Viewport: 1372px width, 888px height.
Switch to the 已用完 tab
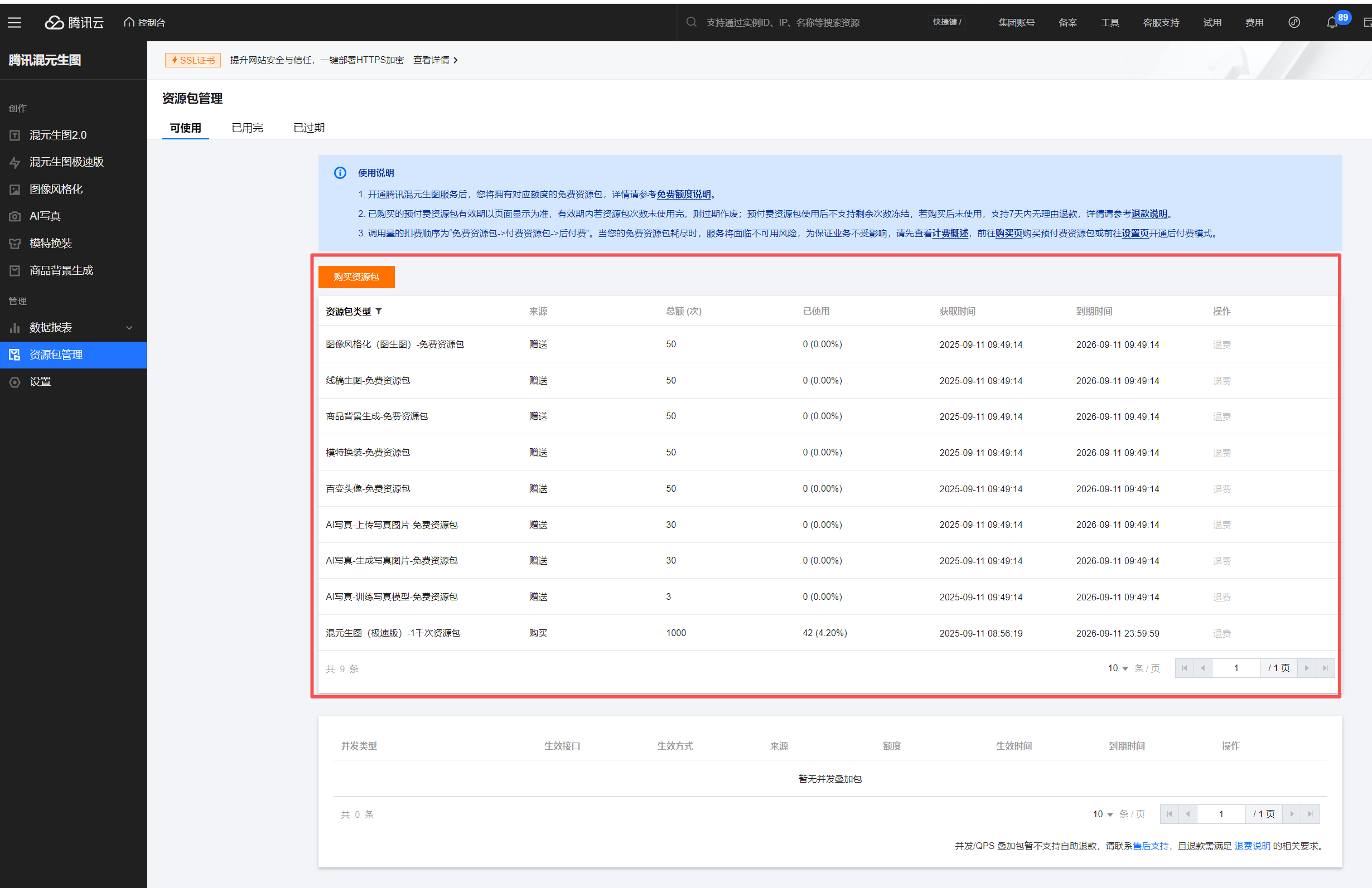[x=247, y=128]
